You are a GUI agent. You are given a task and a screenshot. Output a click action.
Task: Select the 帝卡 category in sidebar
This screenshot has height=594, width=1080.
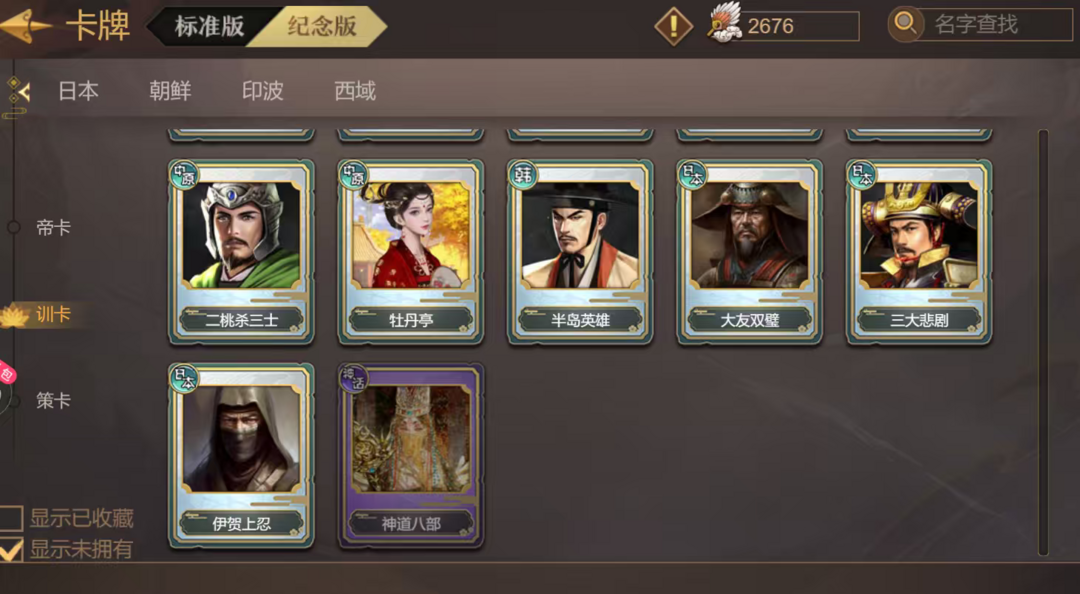coord(53,227)
